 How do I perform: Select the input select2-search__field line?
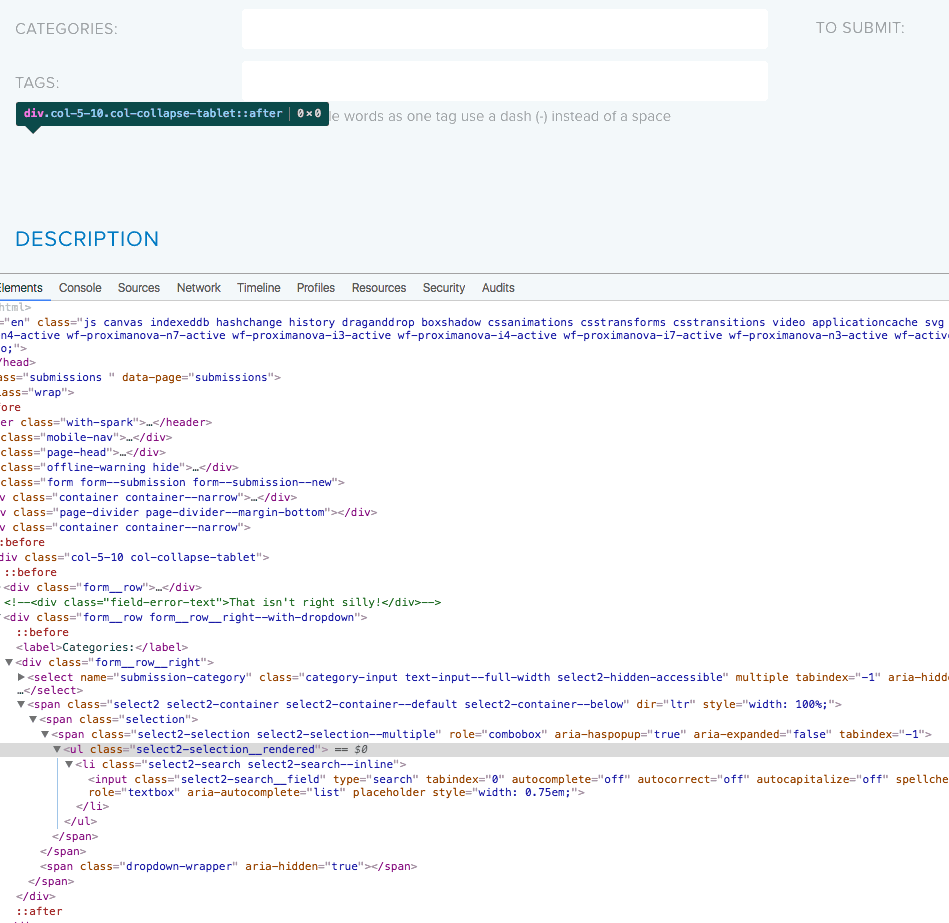tap(518, 786)
